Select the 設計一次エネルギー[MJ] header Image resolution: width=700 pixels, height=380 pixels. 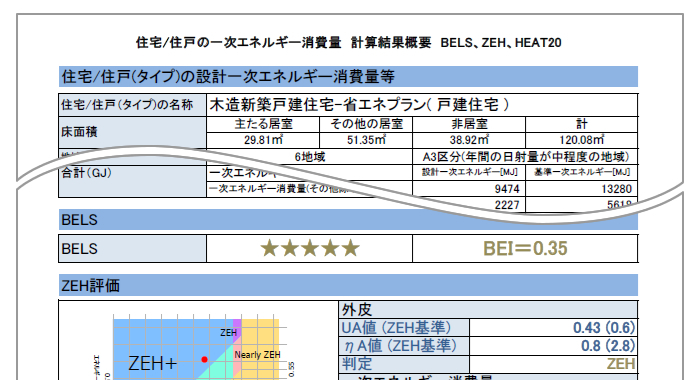click(x=469, y=172)
